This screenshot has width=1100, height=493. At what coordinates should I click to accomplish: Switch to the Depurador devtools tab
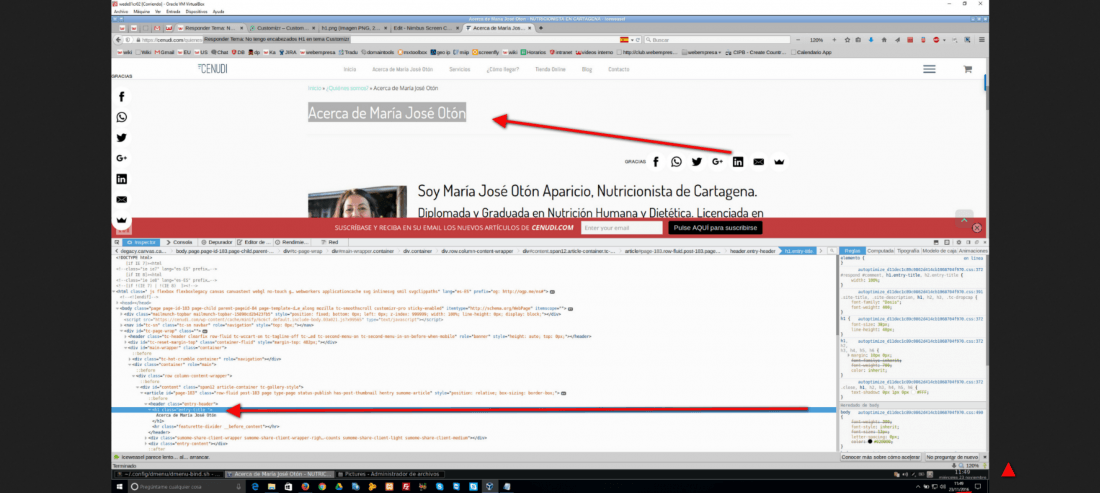click(216, 242)
